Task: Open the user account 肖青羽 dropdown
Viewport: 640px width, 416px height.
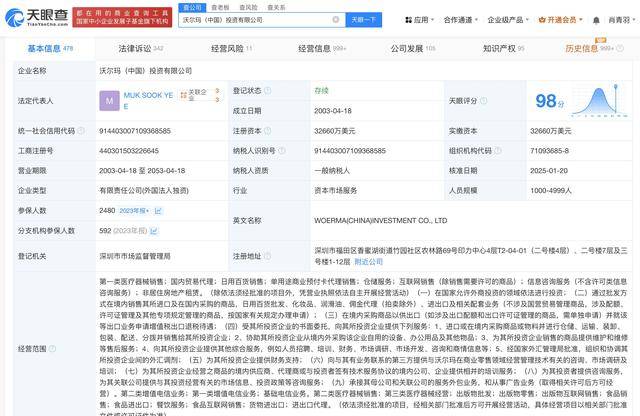Action: tap(622, 20)
